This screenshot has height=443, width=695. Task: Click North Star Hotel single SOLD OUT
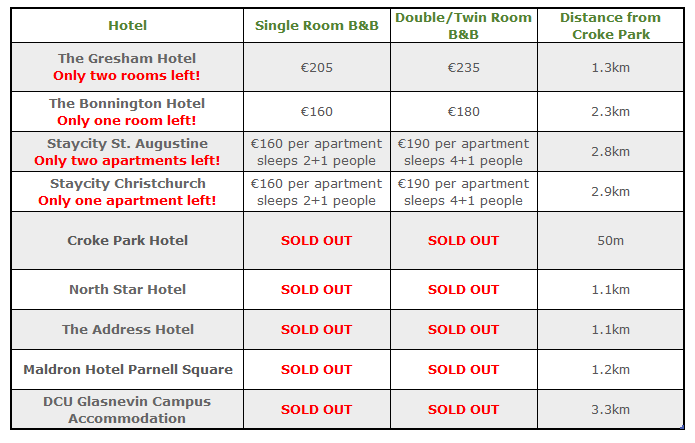pyautogui.click(x=316, y=290)
